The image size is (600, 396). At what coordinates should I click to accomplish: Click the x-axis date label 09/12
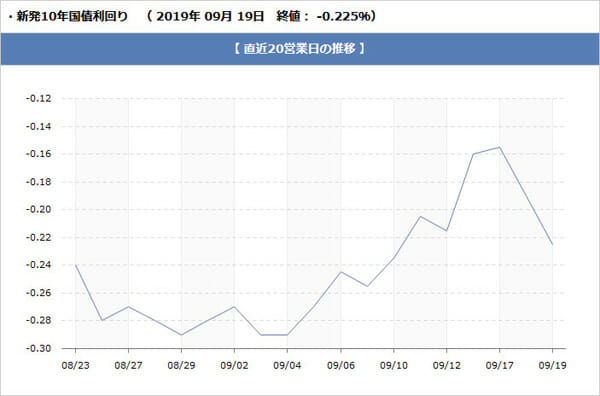point(447,365)
